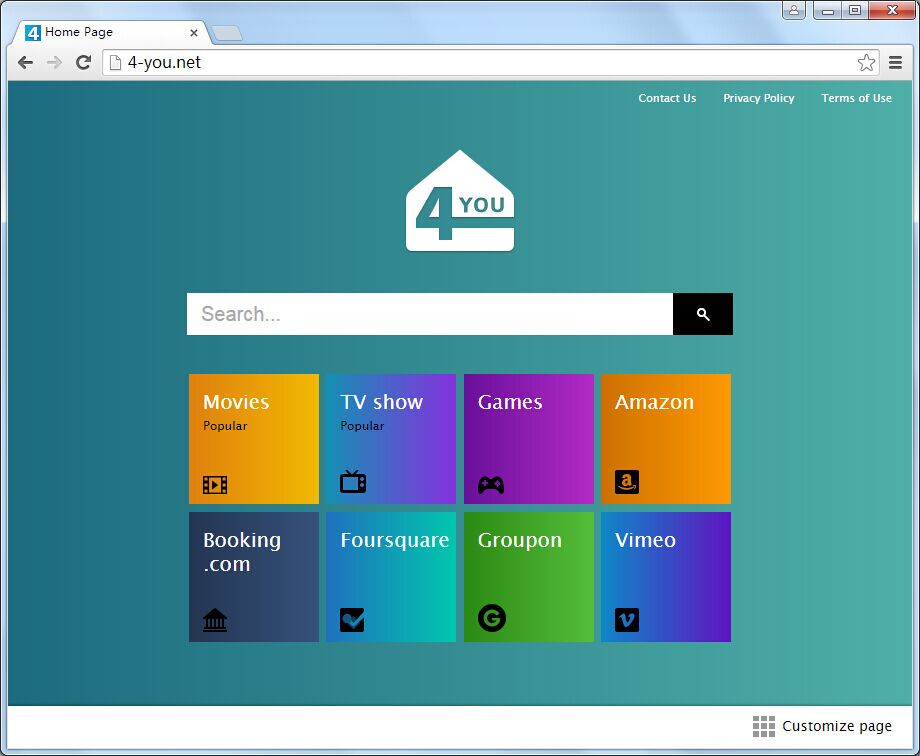Click the television icon in TV show tile
Viewport: 920px width, 756px height.
[x=353, y=481]
